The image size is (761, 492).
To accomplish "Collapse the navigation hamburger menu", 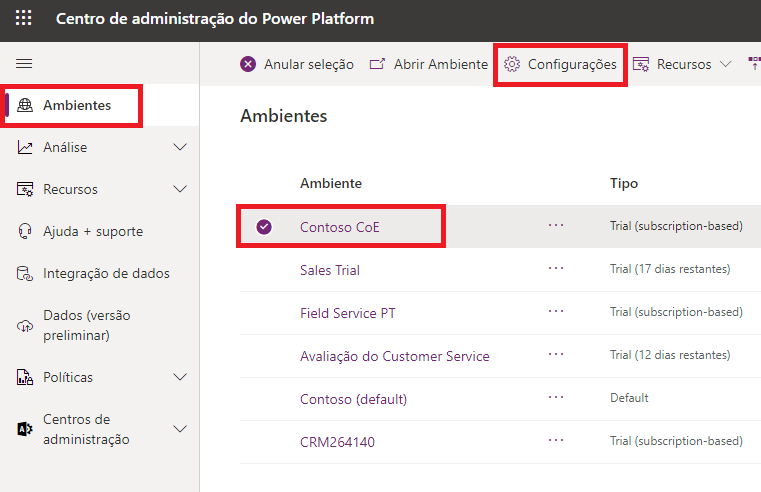I will pos(25,63).
